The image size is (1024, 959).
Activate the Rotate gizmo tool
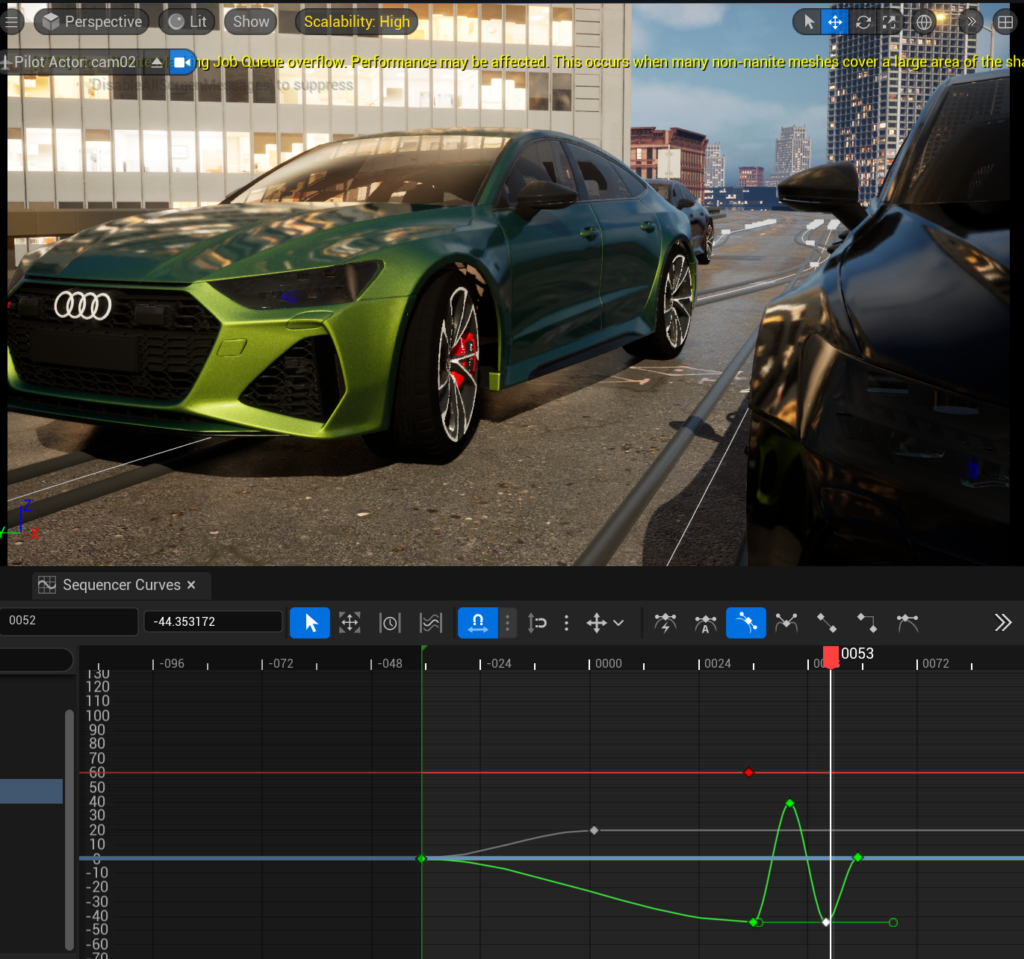[x=863, y=22]
